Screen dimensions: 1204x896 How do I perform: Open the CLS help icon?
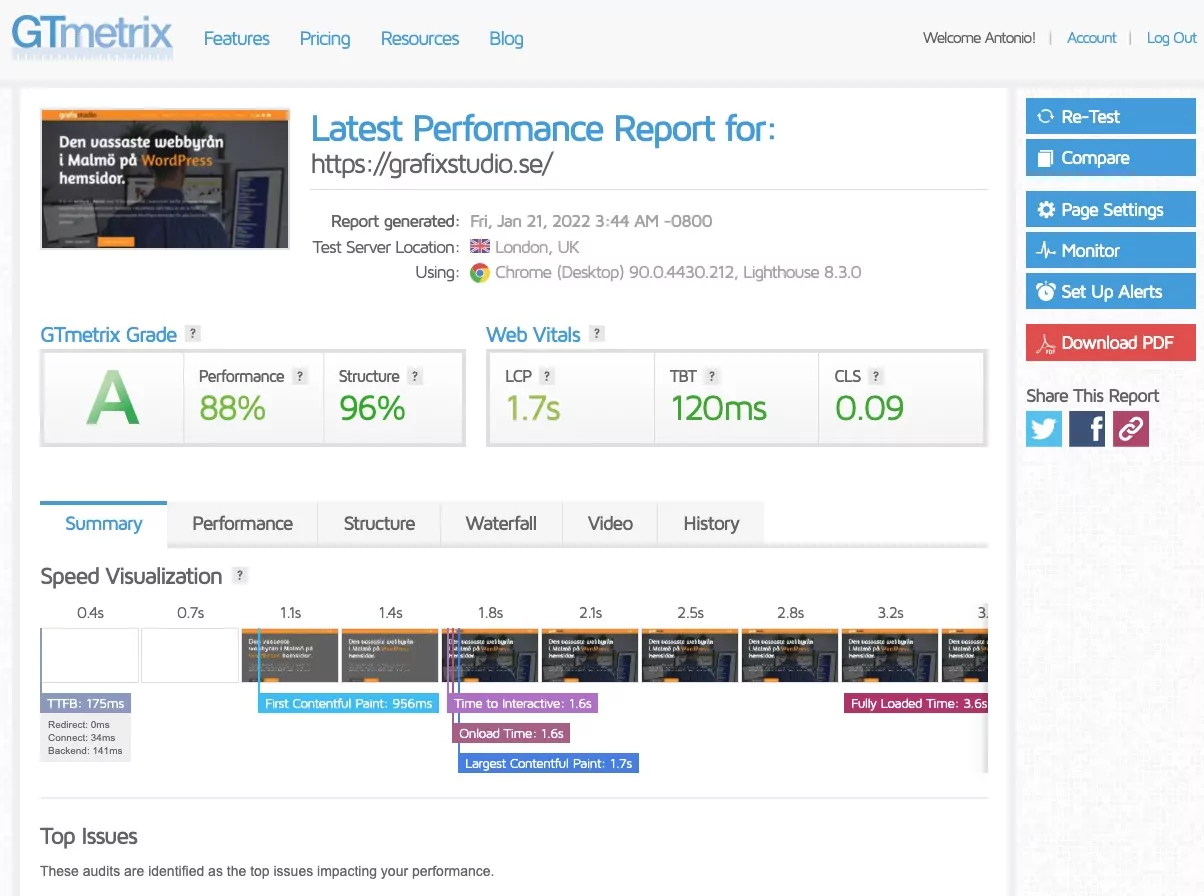coord(876,376)
